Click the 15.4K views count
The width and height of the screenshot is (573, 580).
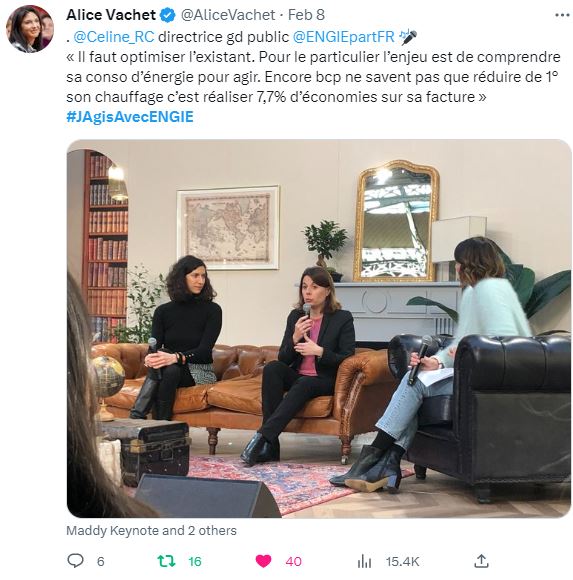tap(402, 562)
